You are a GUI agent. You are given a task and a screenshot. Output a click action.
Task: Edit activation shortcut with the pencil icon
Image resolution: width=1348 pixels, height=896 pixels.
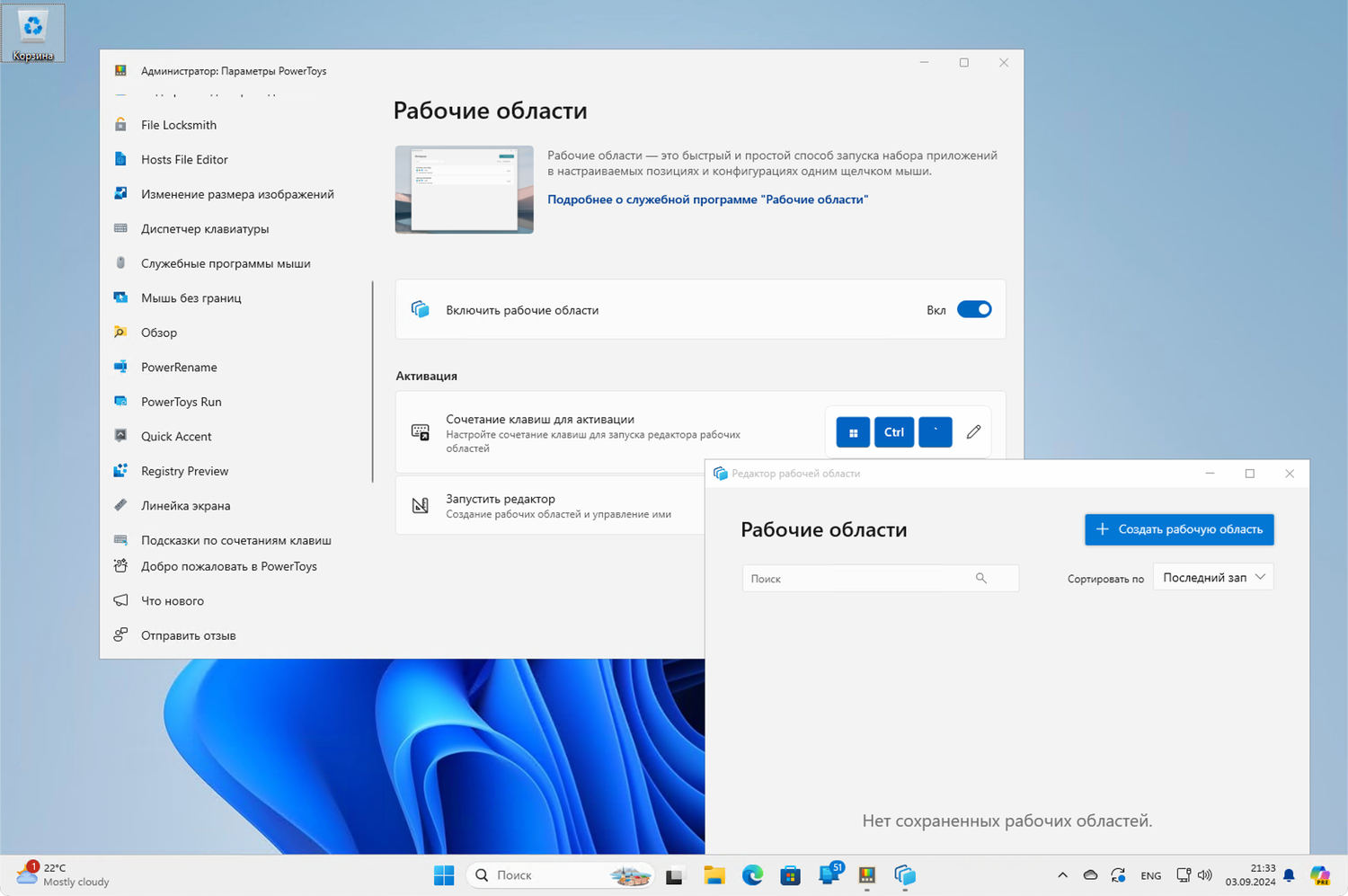point(973,432)
